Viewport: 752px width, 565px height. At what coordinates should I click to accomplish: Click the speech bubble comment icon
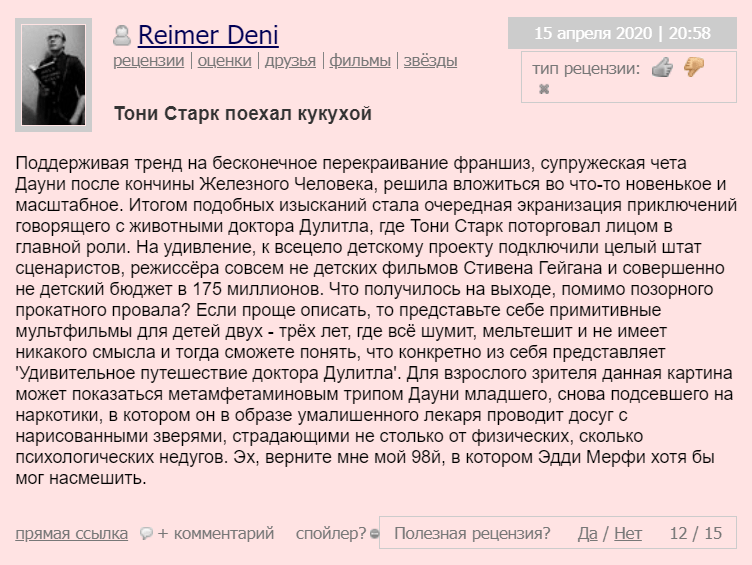146,533
